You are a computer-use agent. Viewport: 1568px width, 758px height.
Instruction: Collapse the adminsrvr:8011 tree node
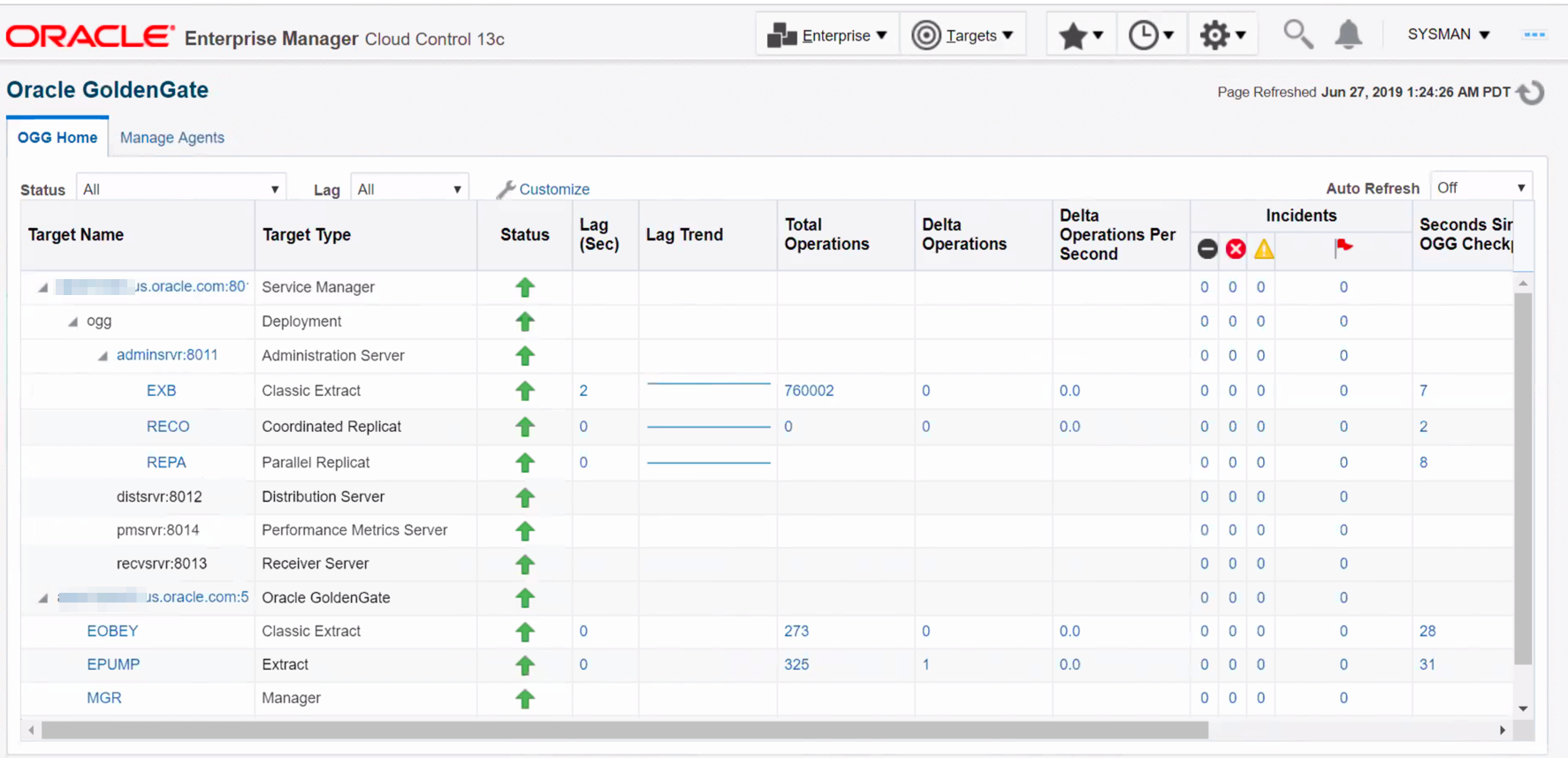point(103,356)
